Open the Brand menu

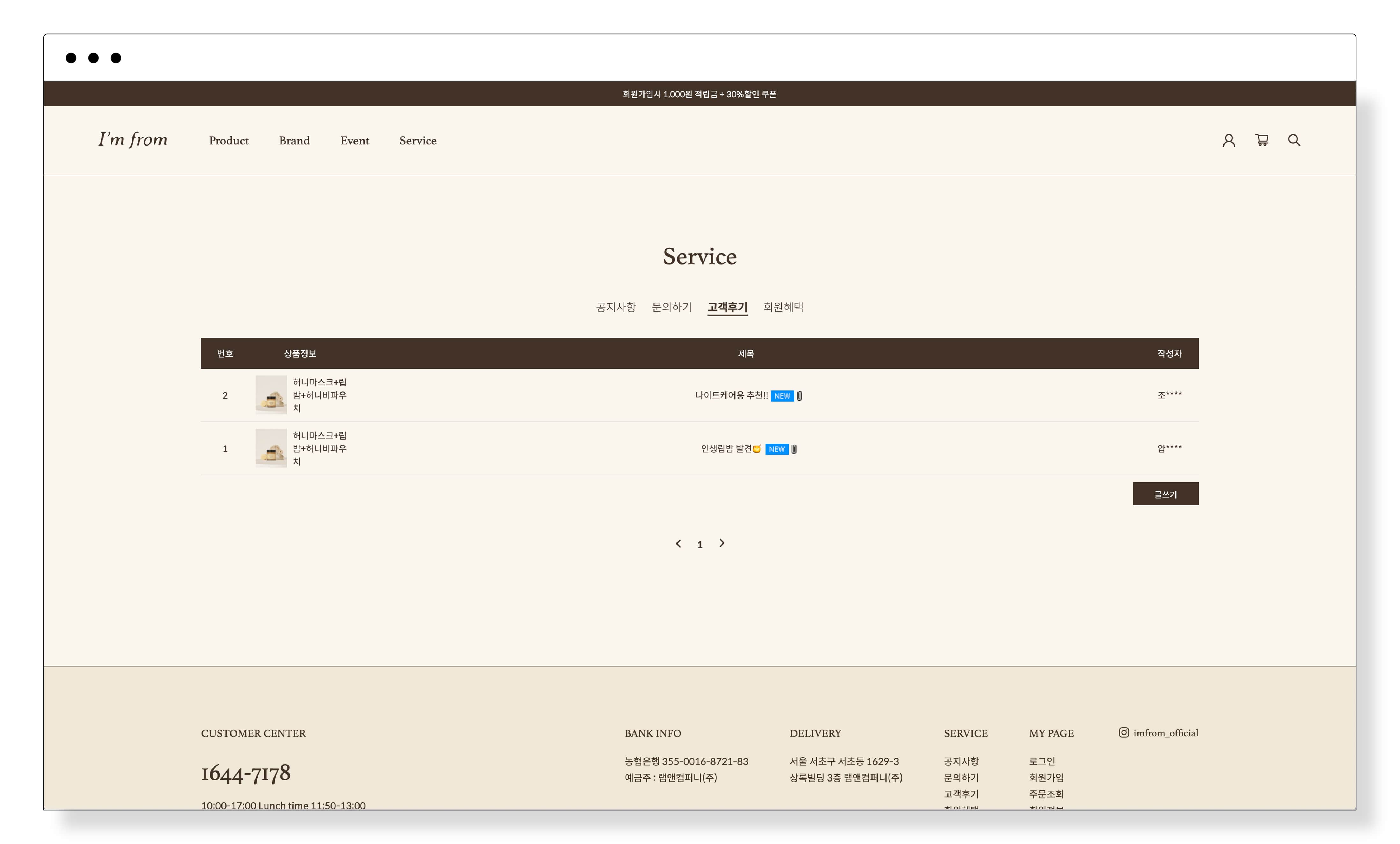click(x=294, y=140)
